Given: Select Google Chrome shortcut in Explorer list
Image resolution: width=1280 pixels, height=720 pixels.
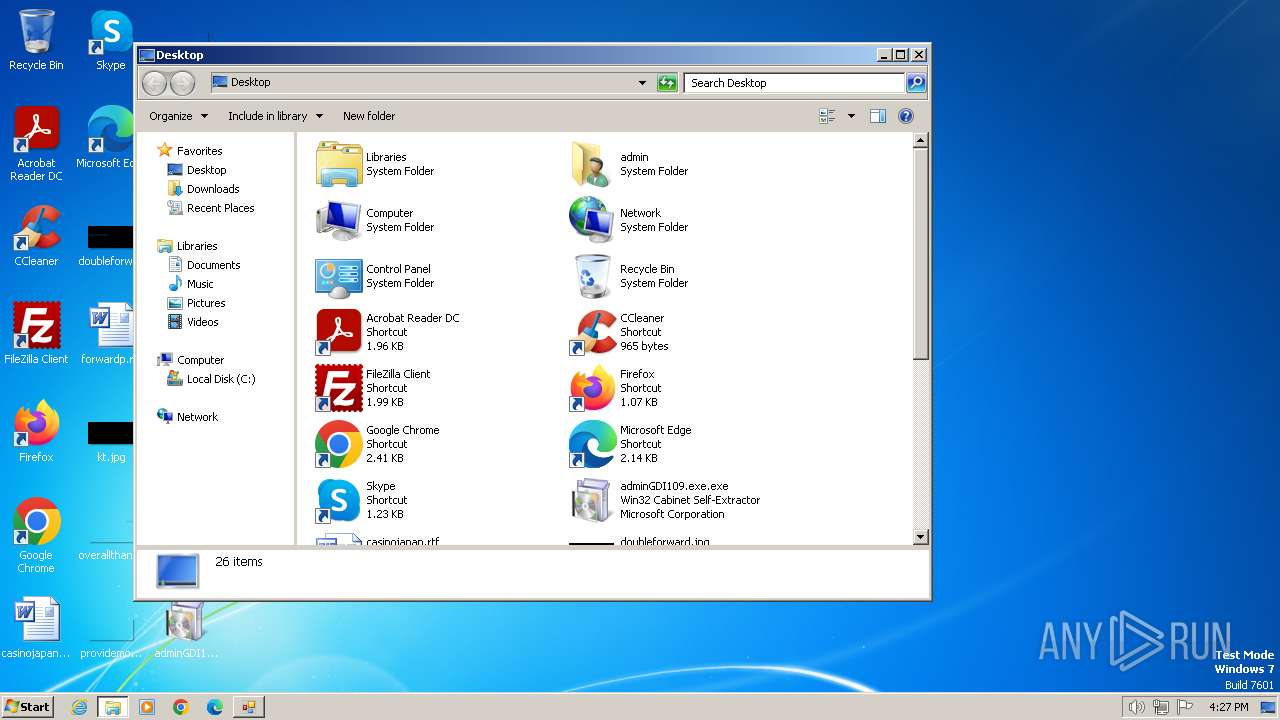Looking at the screenshot, I should click(339, 444).
